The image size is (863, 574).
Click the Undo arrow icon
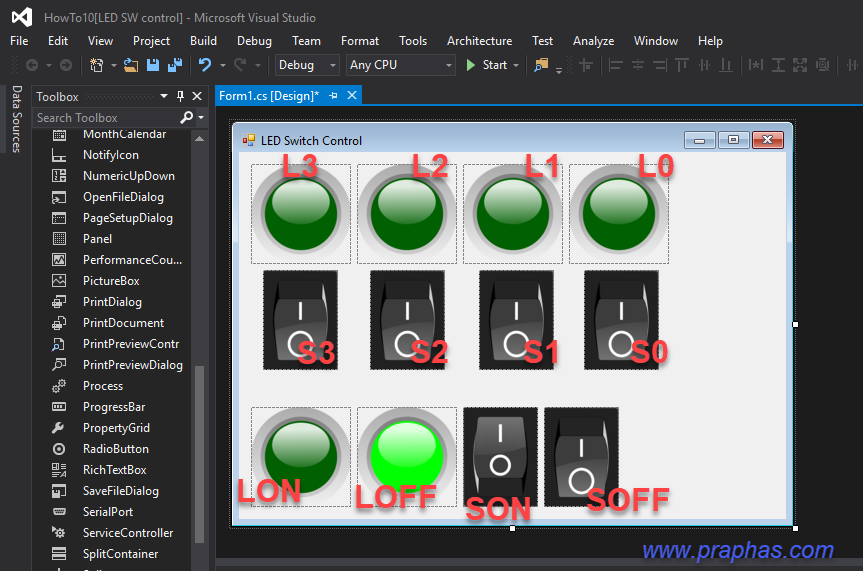pos(205,65)
